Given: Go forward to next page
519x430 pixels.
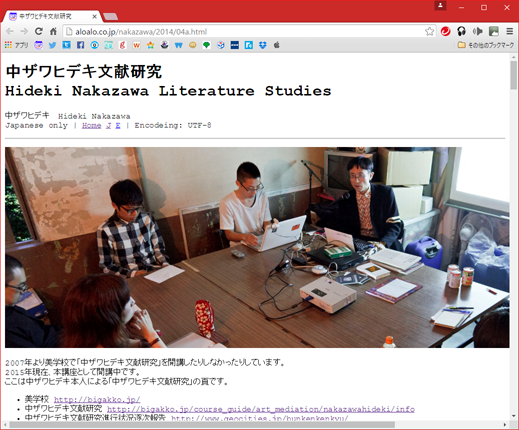Looking at the screenshot, I should point(24,32).
